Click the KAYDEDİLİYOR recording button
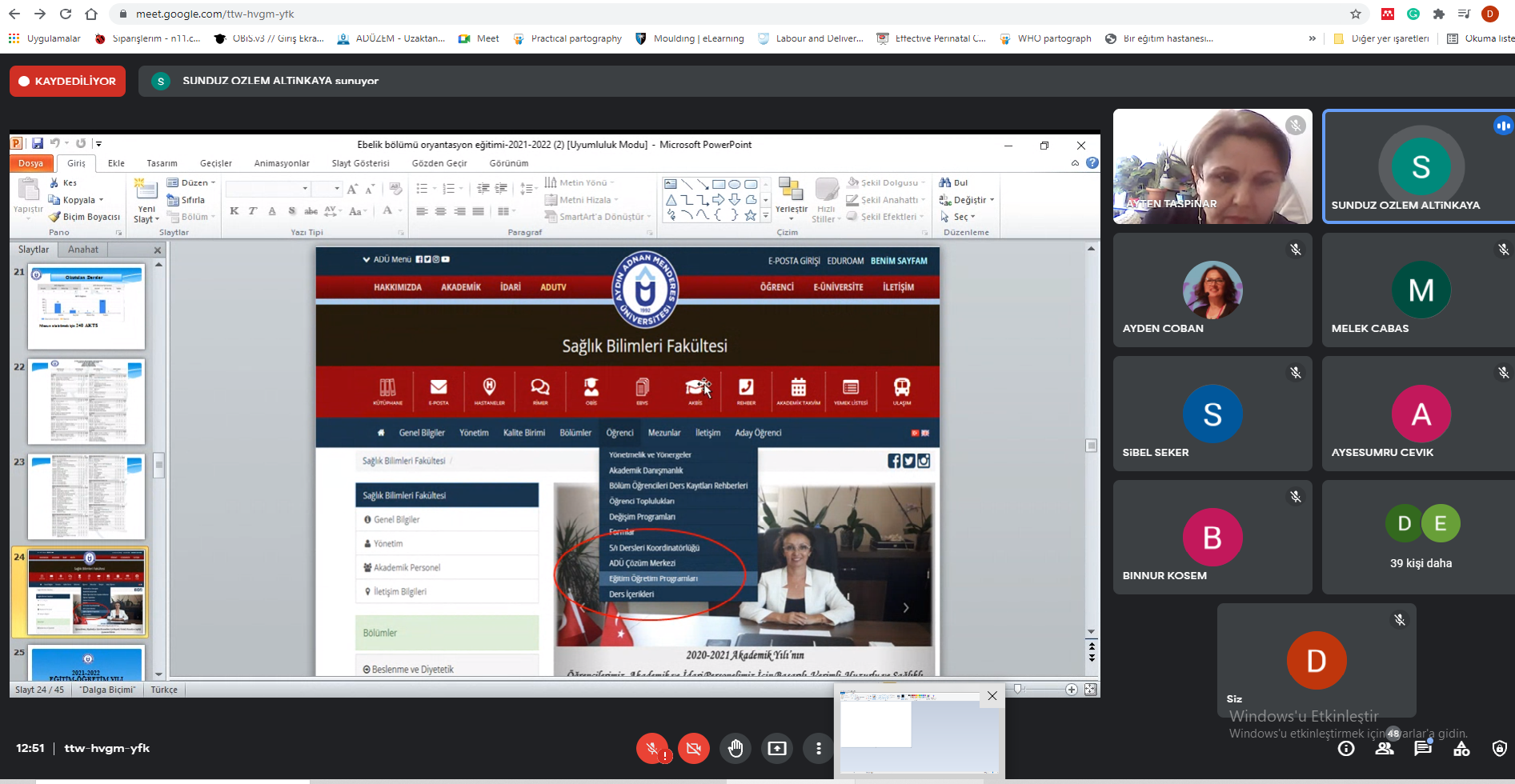This screenshot has height=784, width=1515. tap(68, 81)
